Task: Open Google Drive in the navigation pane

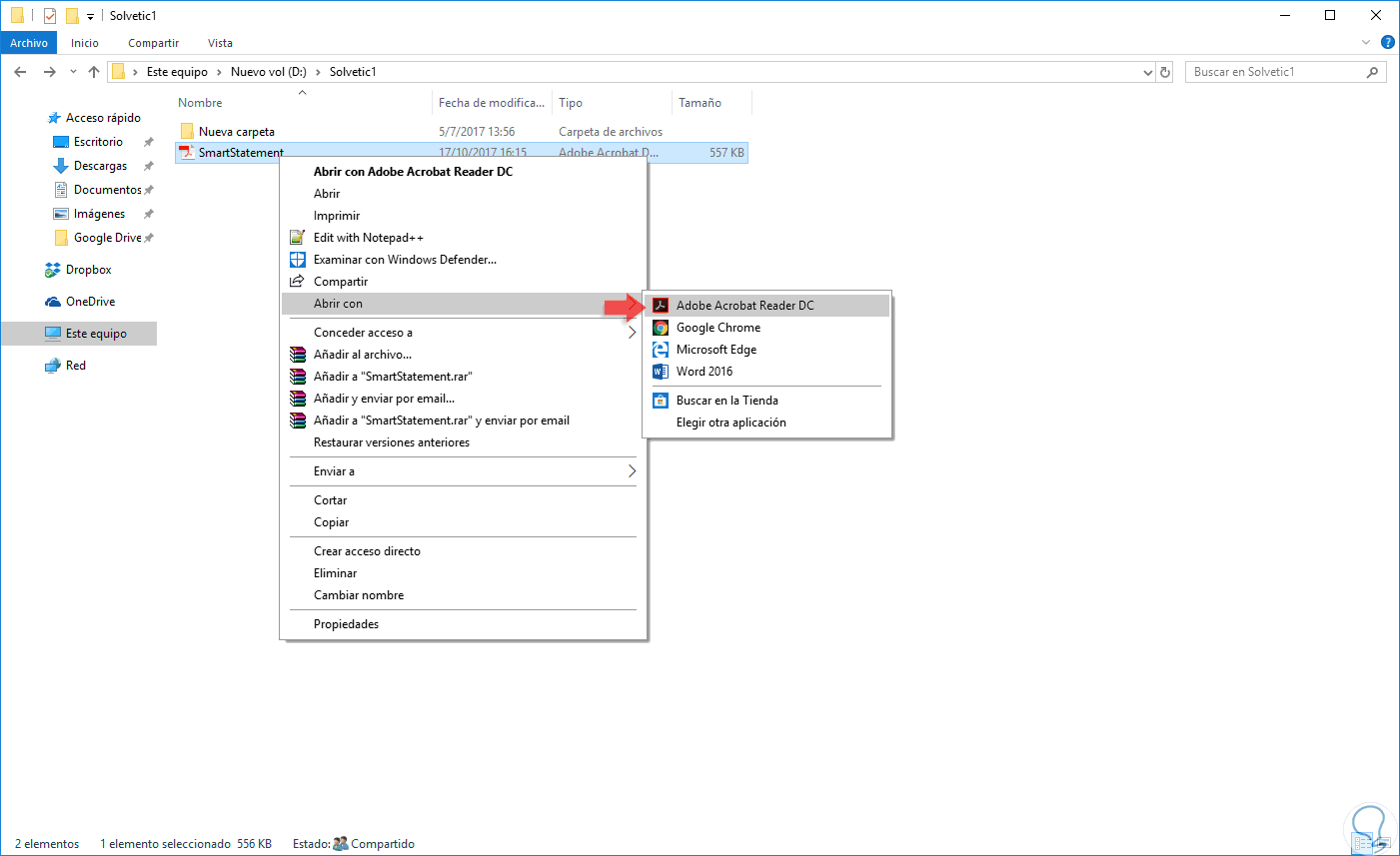Action: point(107,238)
